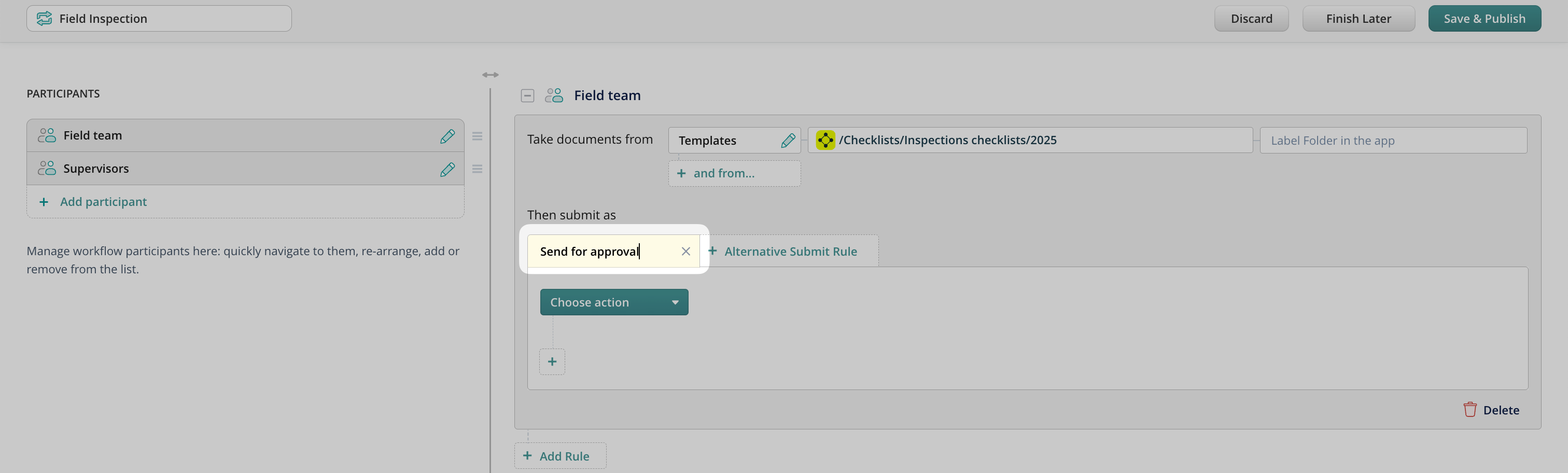Screen dimensions: 1568x473
Task: Add an Alternative Submit Rule tab
Action: [783, 252]
